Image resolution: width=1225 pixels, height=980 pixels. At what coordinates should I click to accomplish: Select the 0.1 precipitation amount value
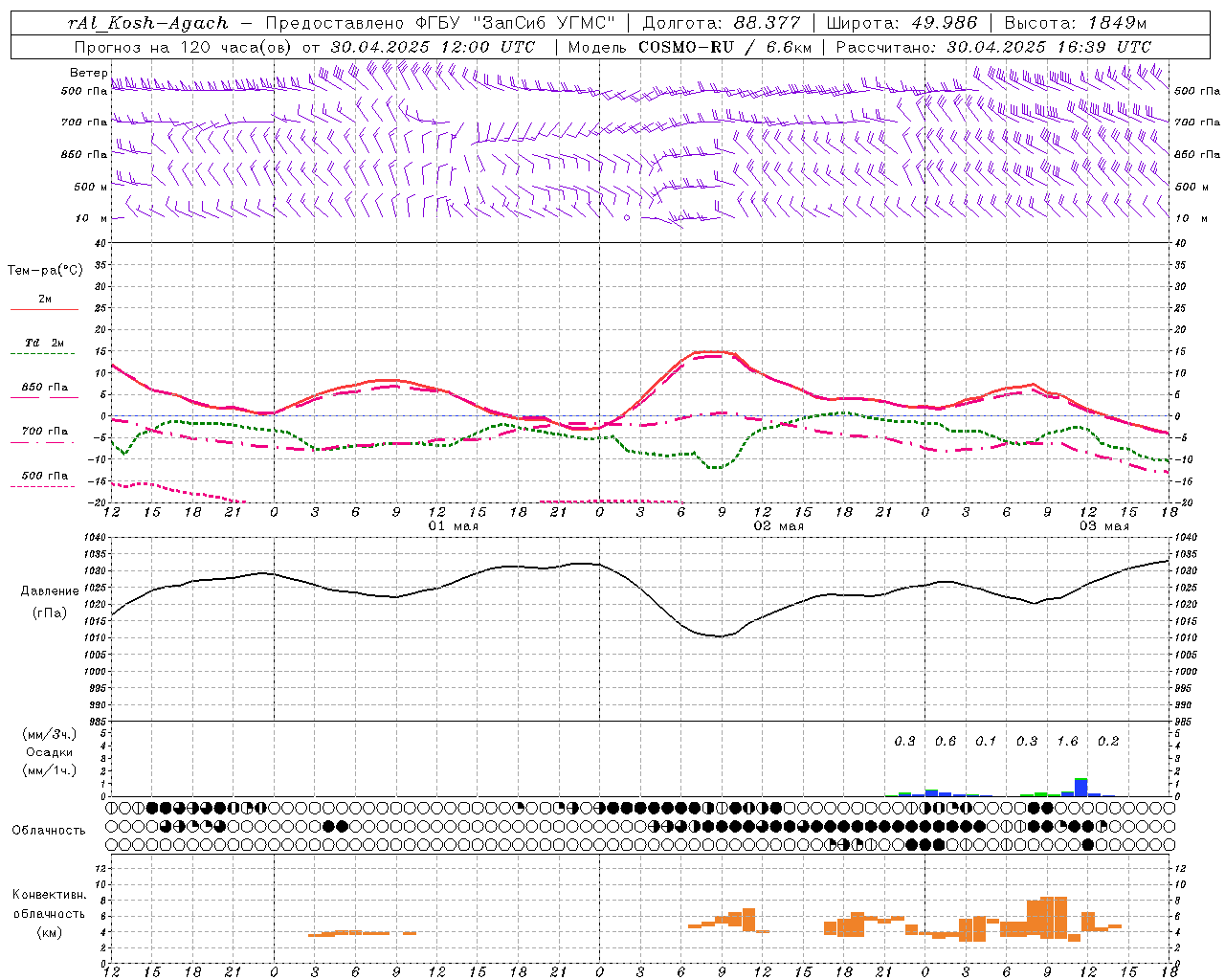[986, 741]
